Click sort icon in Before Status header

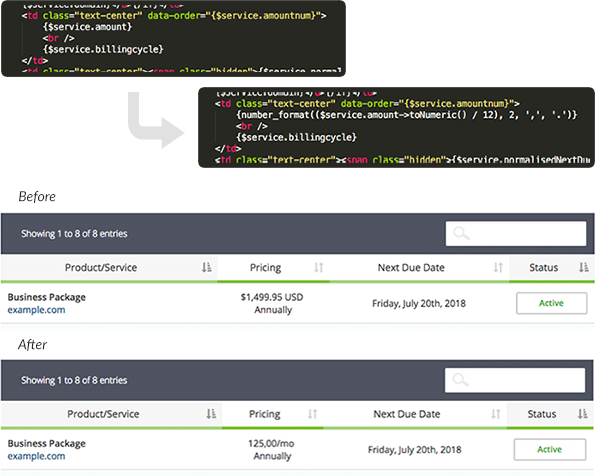584,268
